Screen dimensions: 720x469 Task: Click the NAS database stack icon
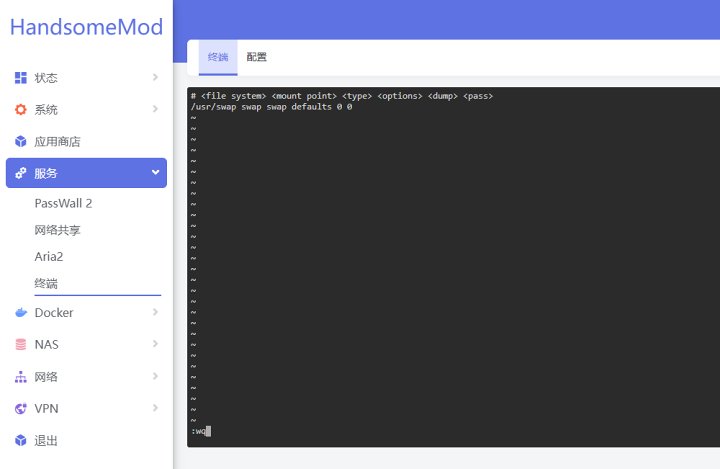point(21,345)
